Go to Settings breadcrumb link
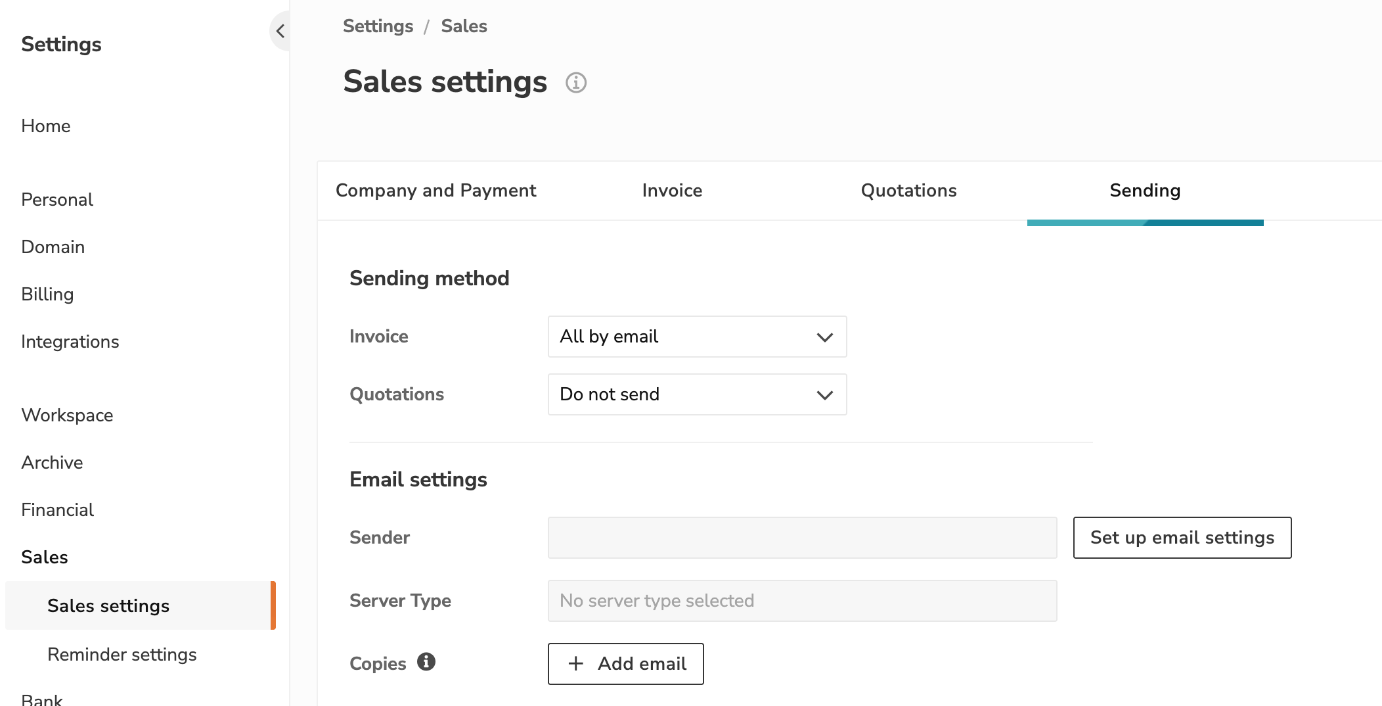This screenshot has width=1382, height=706. (x=378, y=27)
